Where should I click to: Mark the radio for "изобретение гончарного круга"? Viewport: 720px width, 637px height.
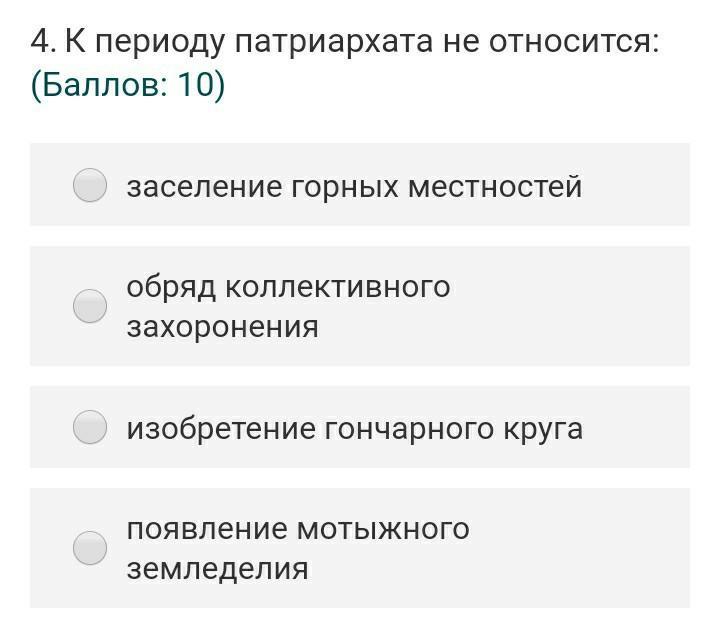(x=90, y=427)
